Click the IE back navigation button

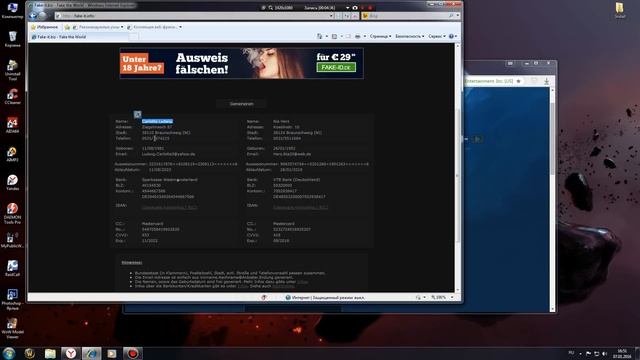33,16
